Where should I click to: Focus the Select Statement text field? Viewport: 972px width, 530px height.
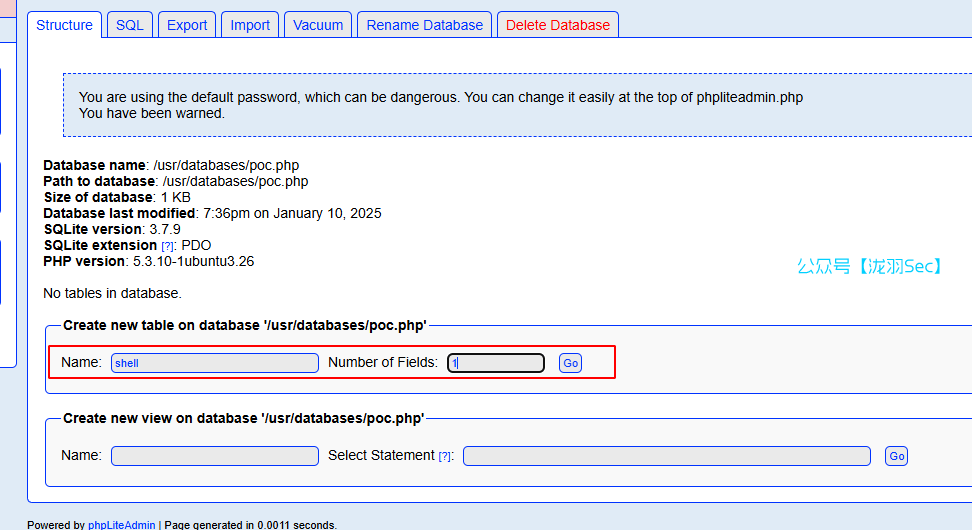(666, 456)
